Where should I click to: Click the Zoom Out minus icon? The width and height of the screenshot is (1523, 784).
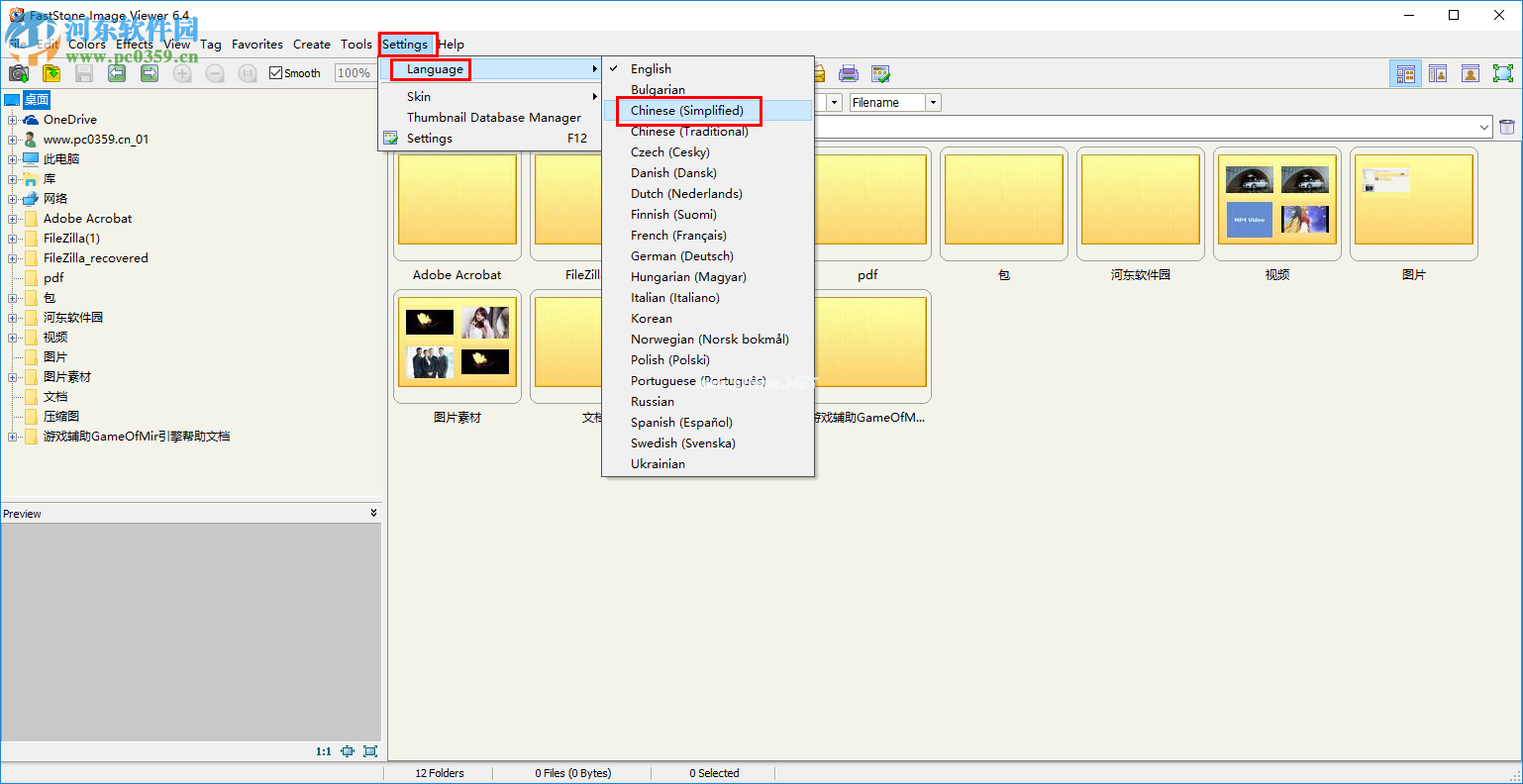click(x=215, y=73)
